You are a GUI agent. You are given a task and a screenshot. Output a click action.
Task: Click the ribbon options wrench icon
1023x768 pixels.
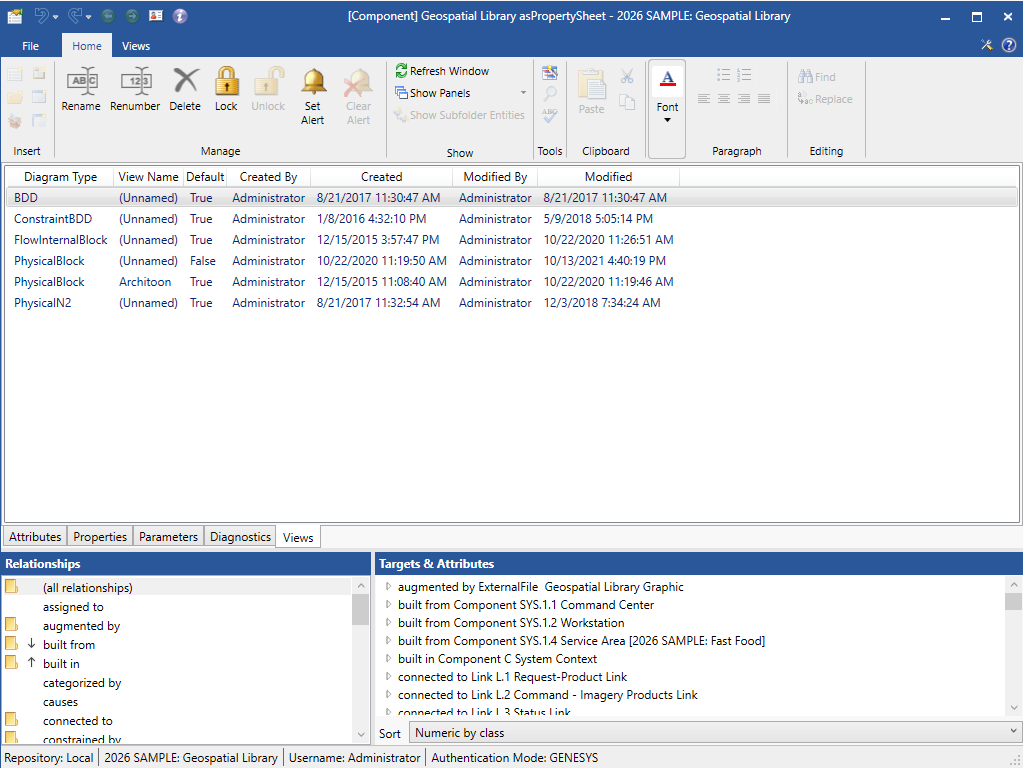(987, 45)
